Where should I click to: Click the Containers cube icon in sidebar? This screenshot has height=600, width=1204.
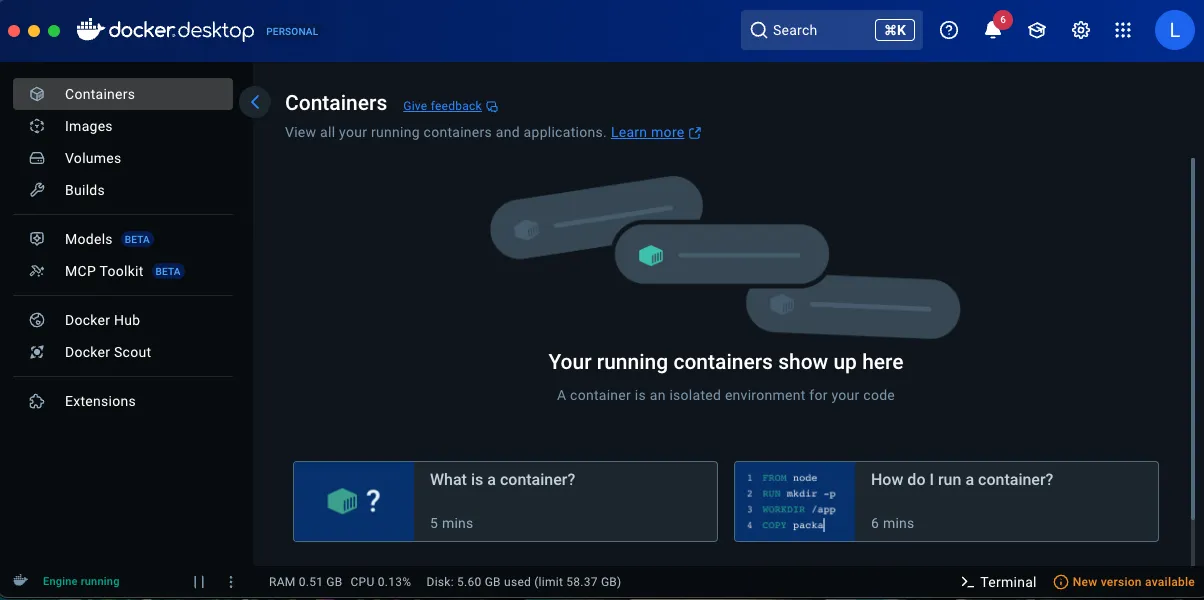pyautogui.click(x=37, y=94)
